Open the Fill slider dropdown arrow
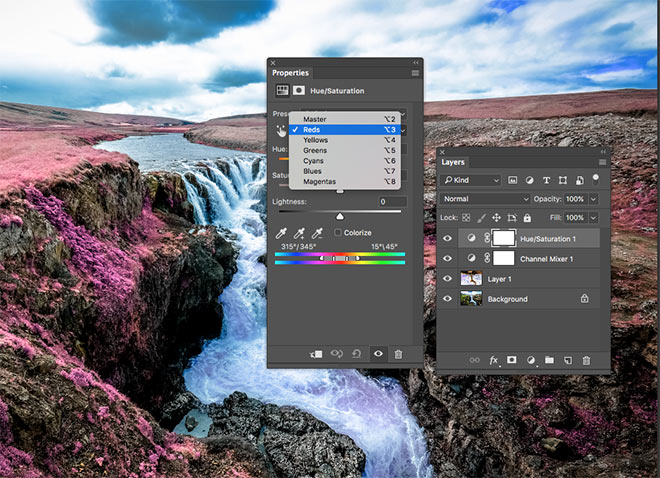Screen dimensions: 660x478 click(x=593, y=218)
